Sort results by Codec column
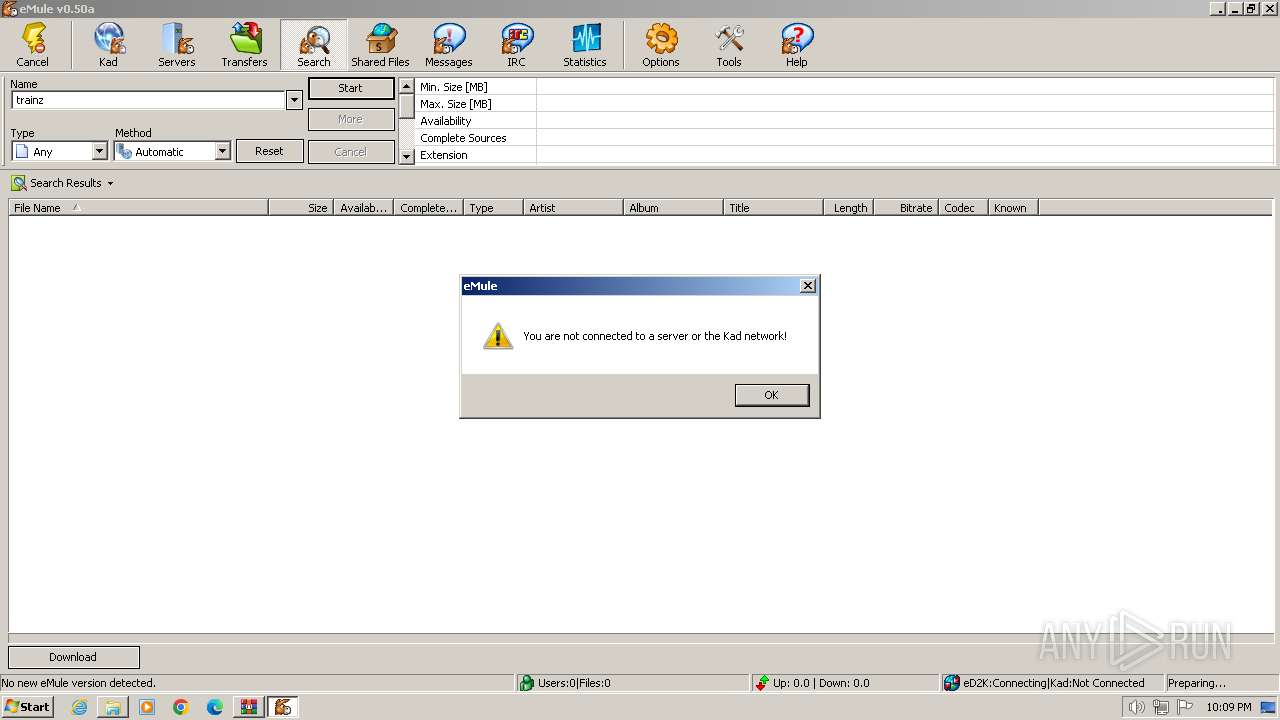The width and height of the screenshot is (1280, 720). [x=963, y=208]
